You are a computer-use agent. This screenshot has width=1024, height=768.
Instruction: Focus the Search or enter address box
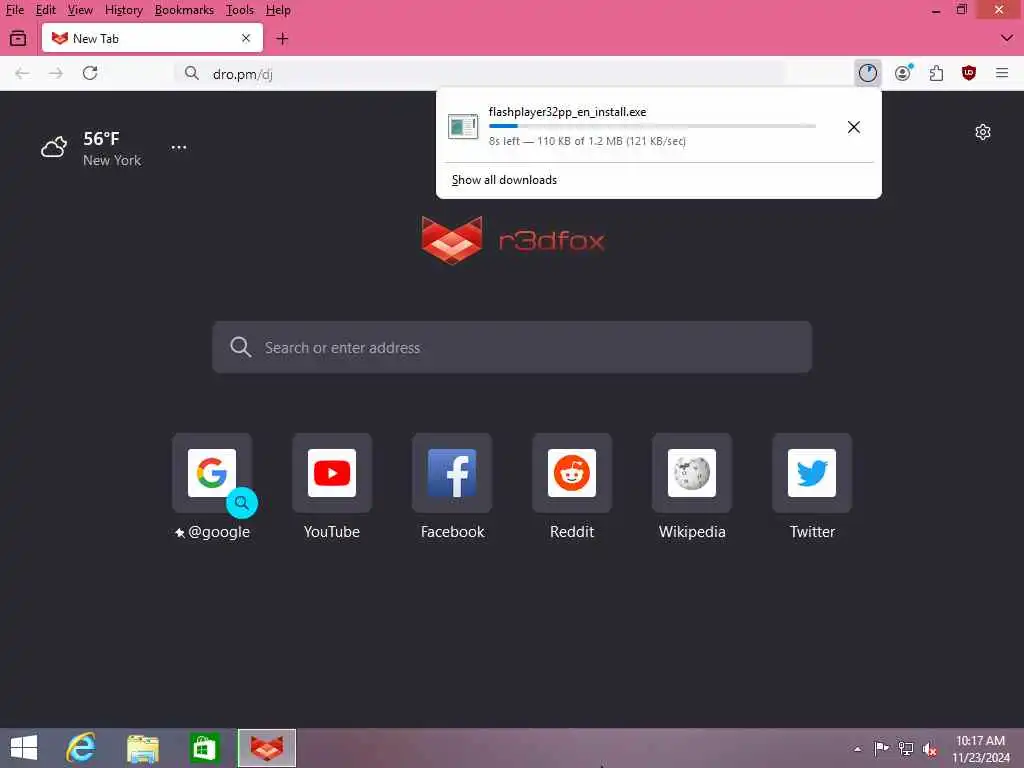tap(512, 347)
